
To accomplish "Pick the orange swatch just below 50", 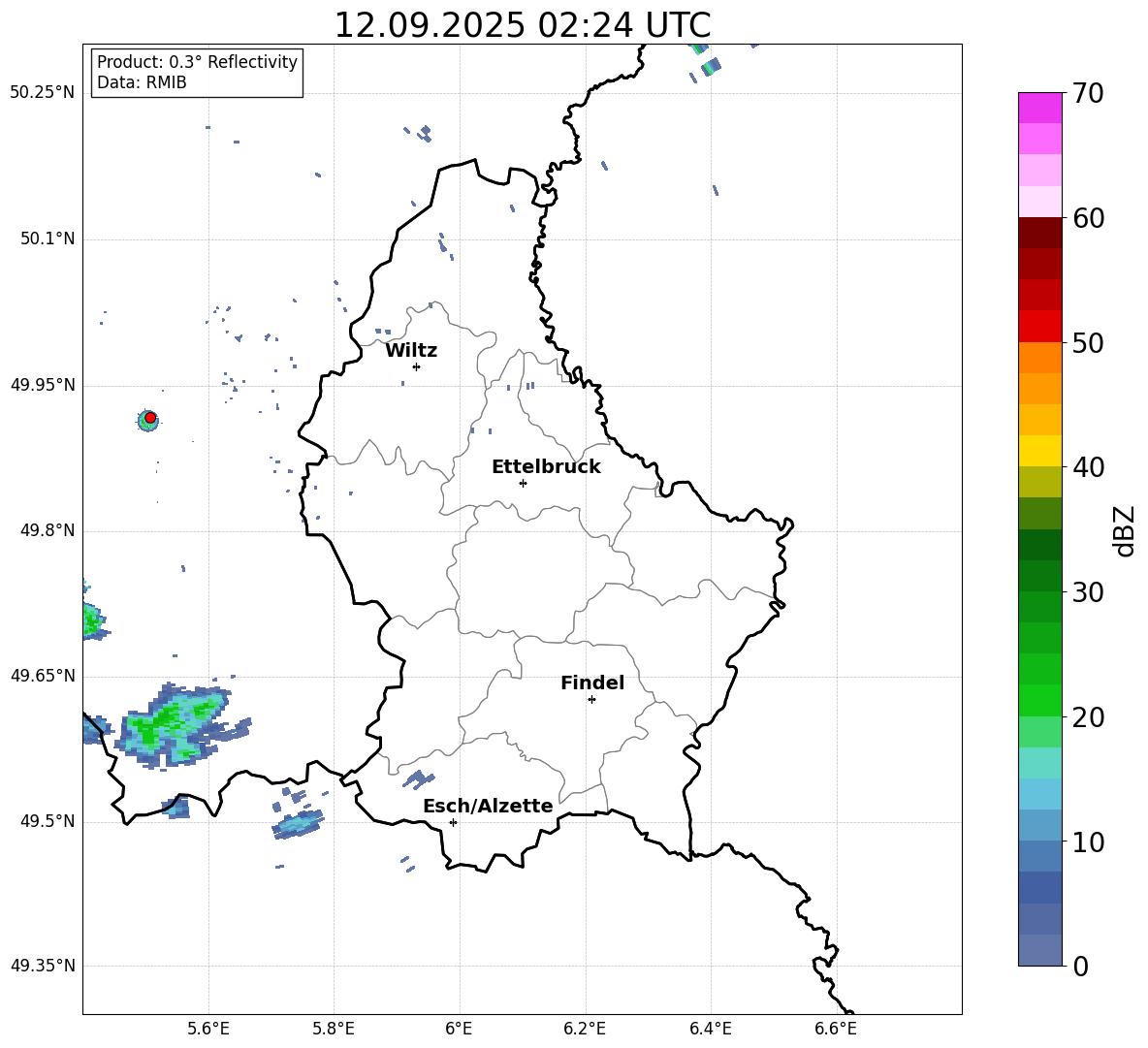I will coord(1039,358).
